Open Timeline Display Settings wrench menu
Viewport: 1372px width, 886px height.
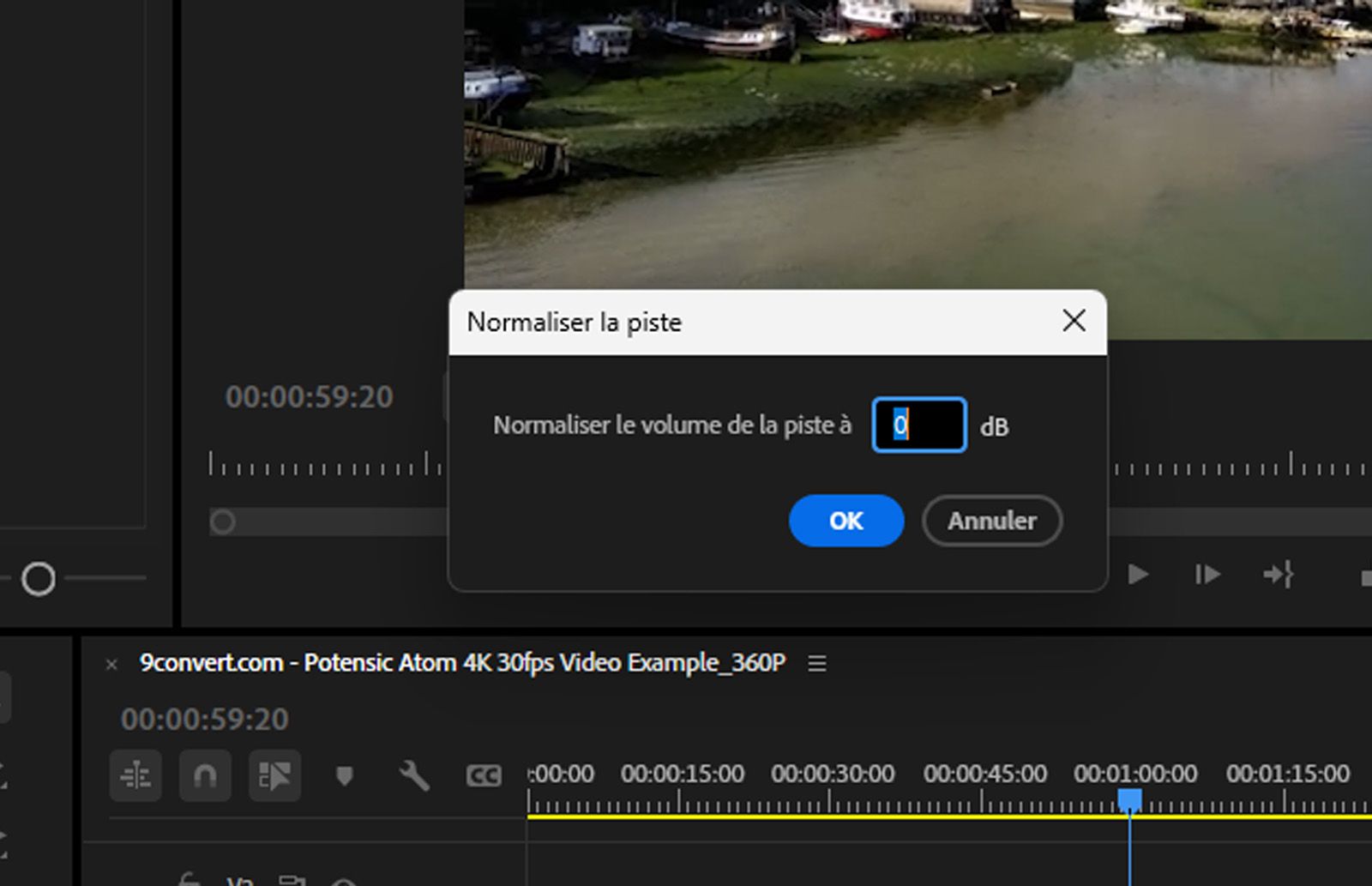[412, 775]
